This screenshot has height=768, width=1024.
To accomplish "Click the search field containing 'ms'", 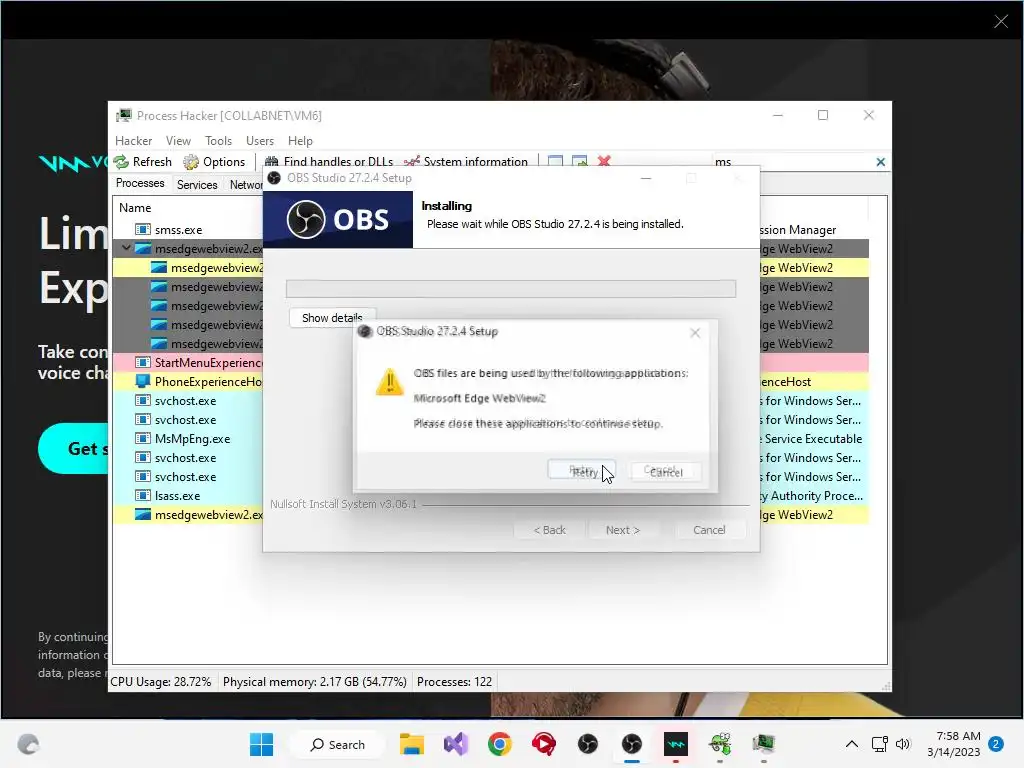I will pyautogui.click(x=792, y=162).
